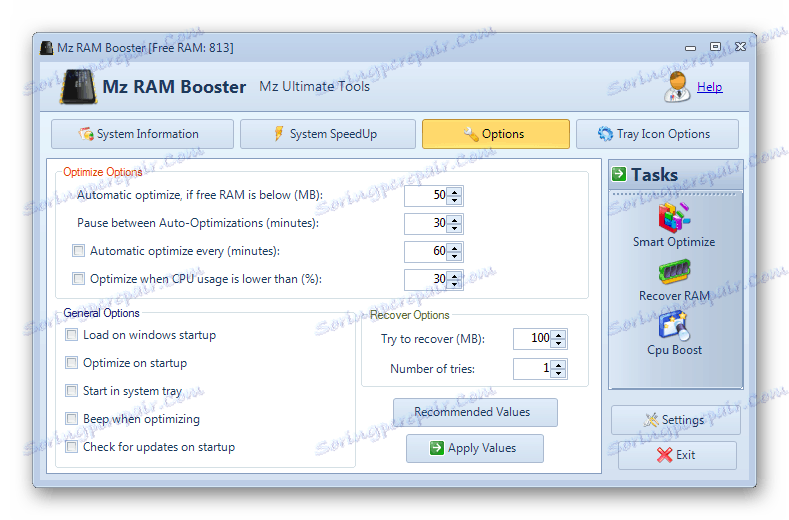Screen dimensions: 789x520
Task: Increase pause between Auto-Optimizations up arrow
Action: pyautogui.click(x=454, y=219)
